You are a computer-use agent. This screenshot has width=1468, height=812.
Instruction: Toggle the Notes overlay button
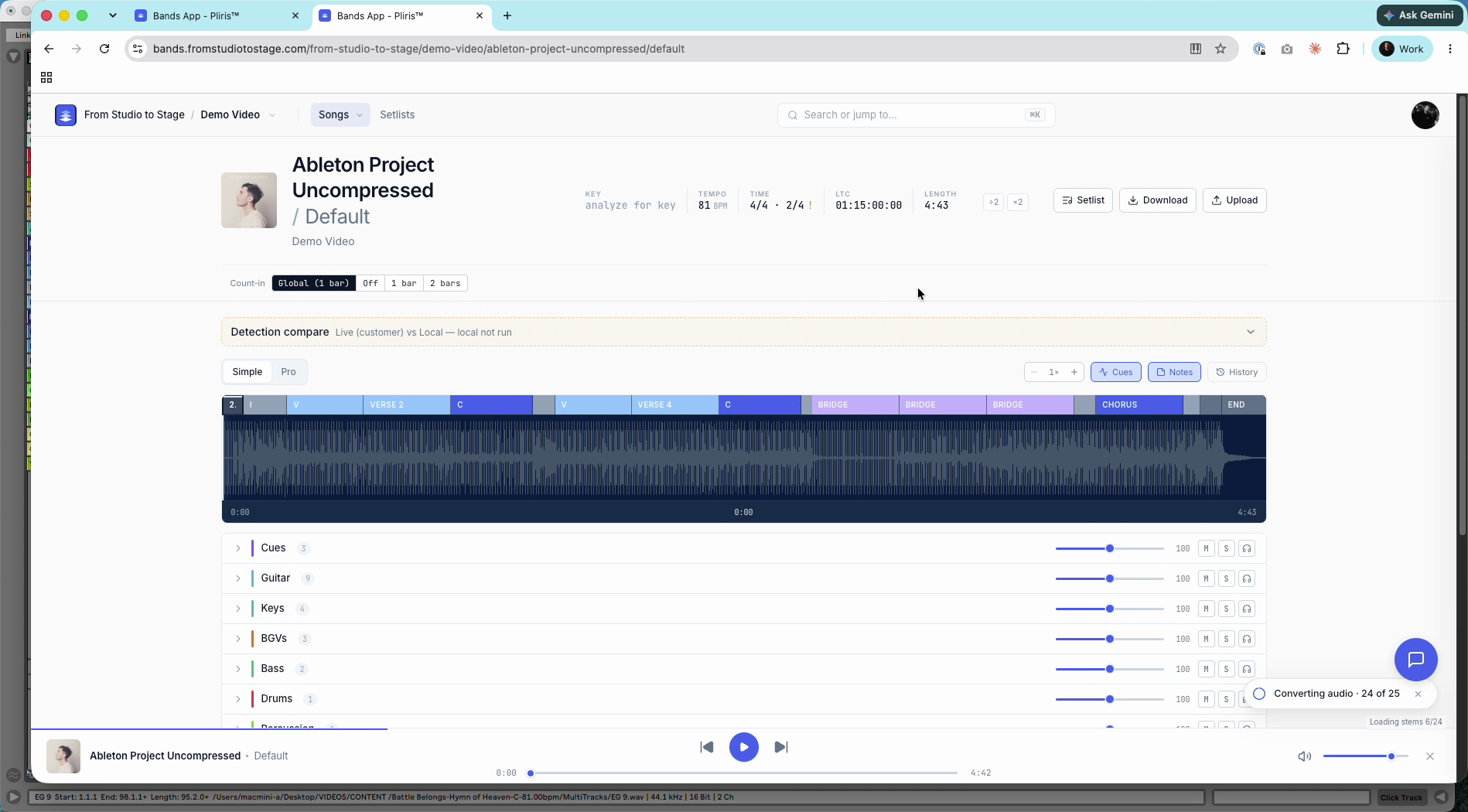[x=1174, y=372]
